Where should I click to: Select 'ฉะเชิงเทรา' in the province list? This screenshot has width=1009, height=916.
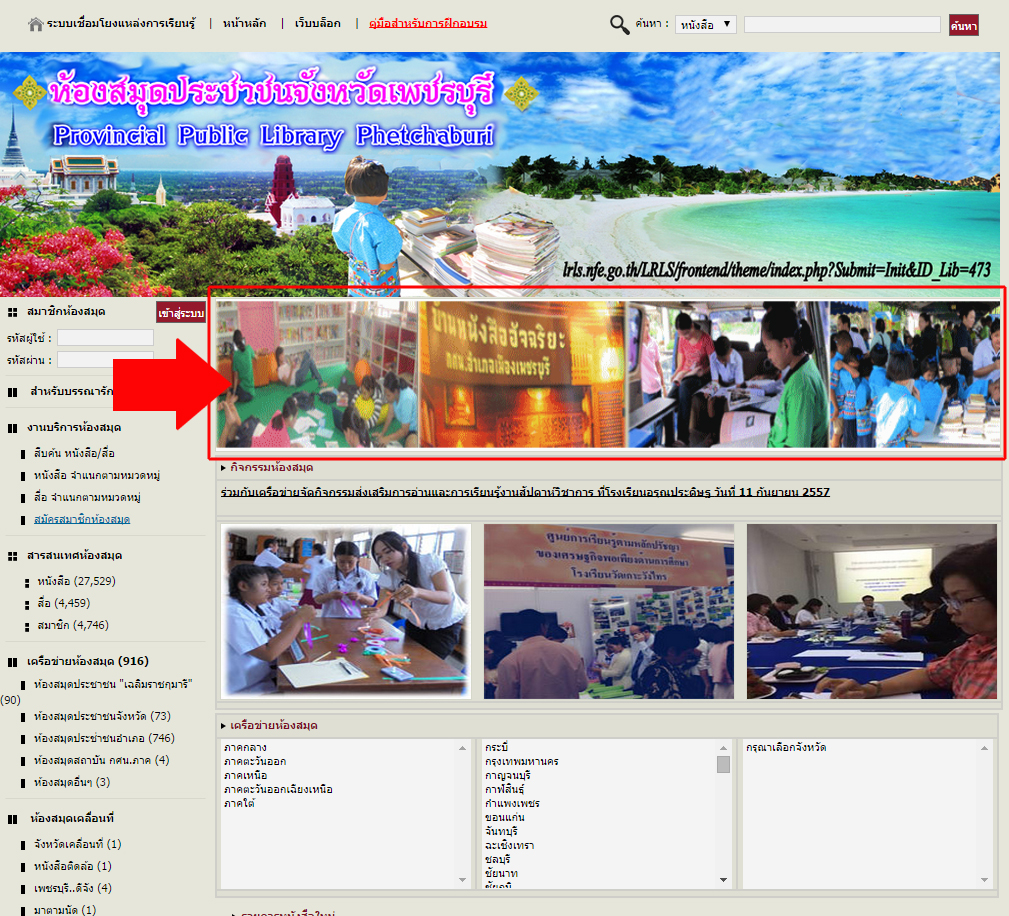click(x=510, y=846)
